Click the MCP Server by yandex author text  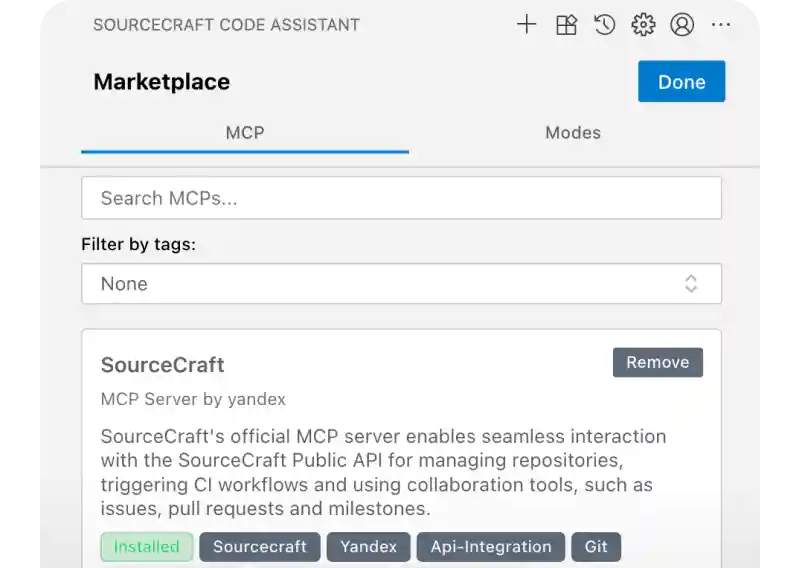tap(193, 399)
